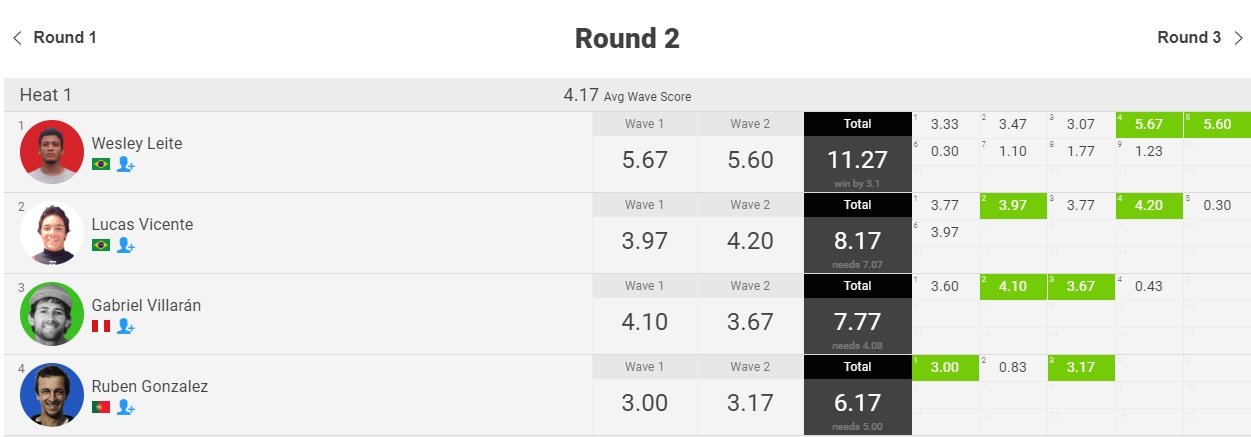Select Ruben Gonzalez's athlete name
Screen dimensions: 1251x437
150,386
